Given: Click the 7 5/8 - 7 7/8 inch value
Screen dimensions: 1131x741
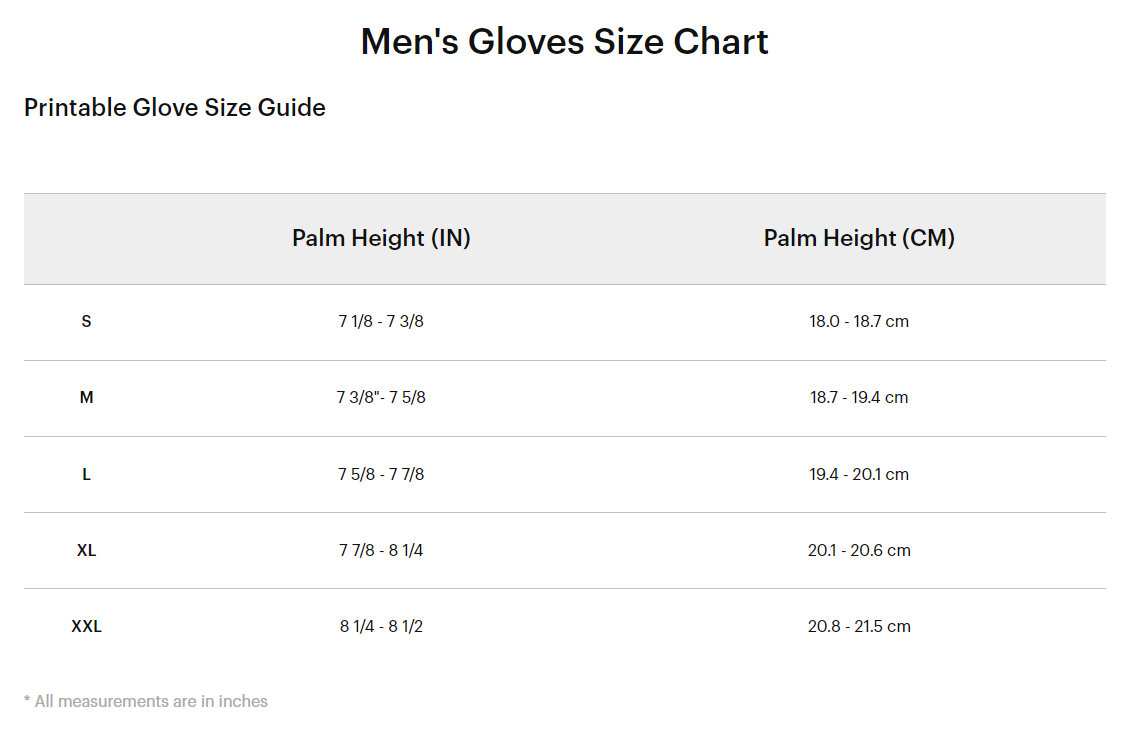Looking at the screenshot, I should coord(381,475).
